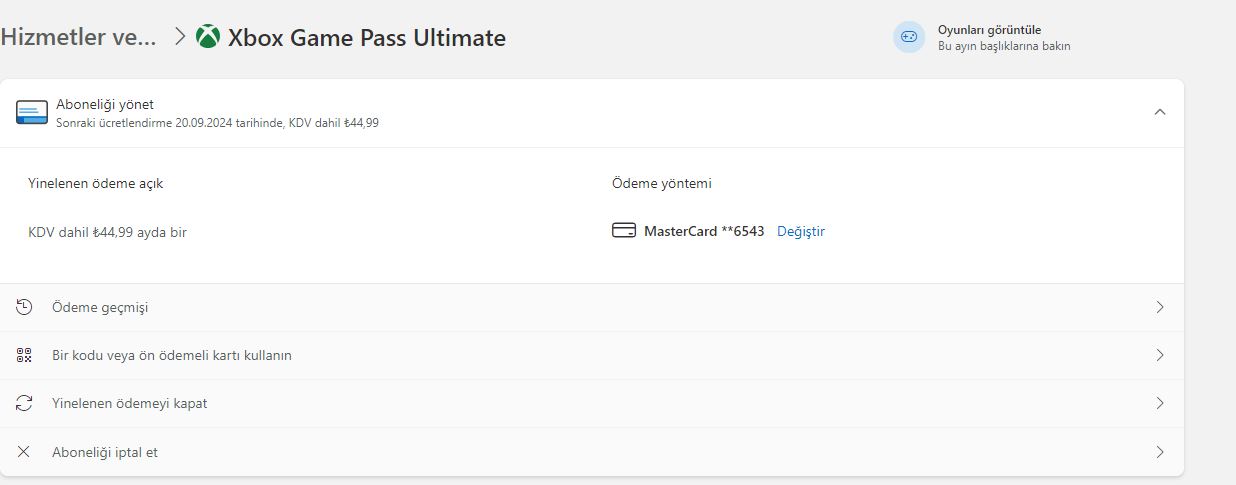Click the refresh arrows icon for recurring payment

25,403
